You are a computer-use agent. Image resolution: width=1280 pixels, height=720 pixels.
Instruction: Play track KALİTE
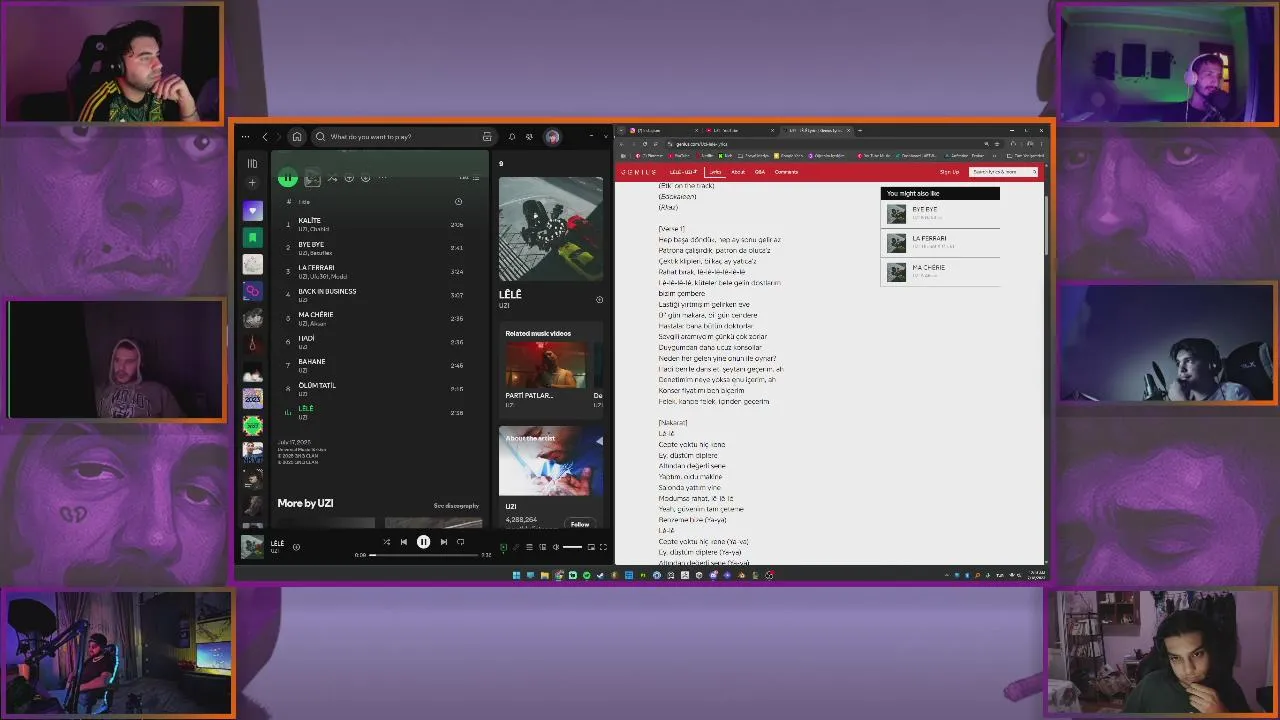pyautogui.click(x=380, y=224)
